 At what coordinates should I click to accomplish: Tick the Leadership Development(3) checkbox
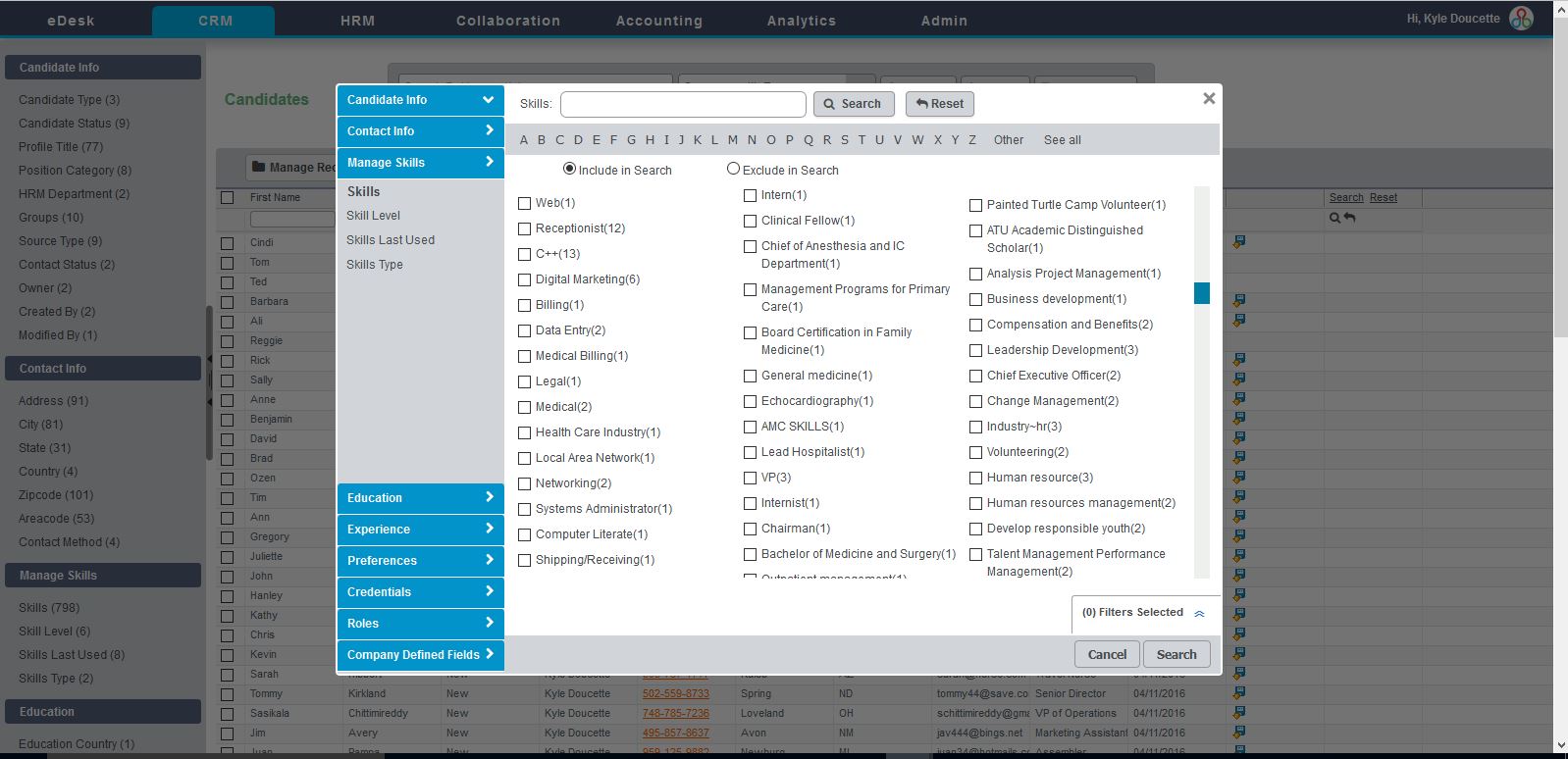click(975, 350)
